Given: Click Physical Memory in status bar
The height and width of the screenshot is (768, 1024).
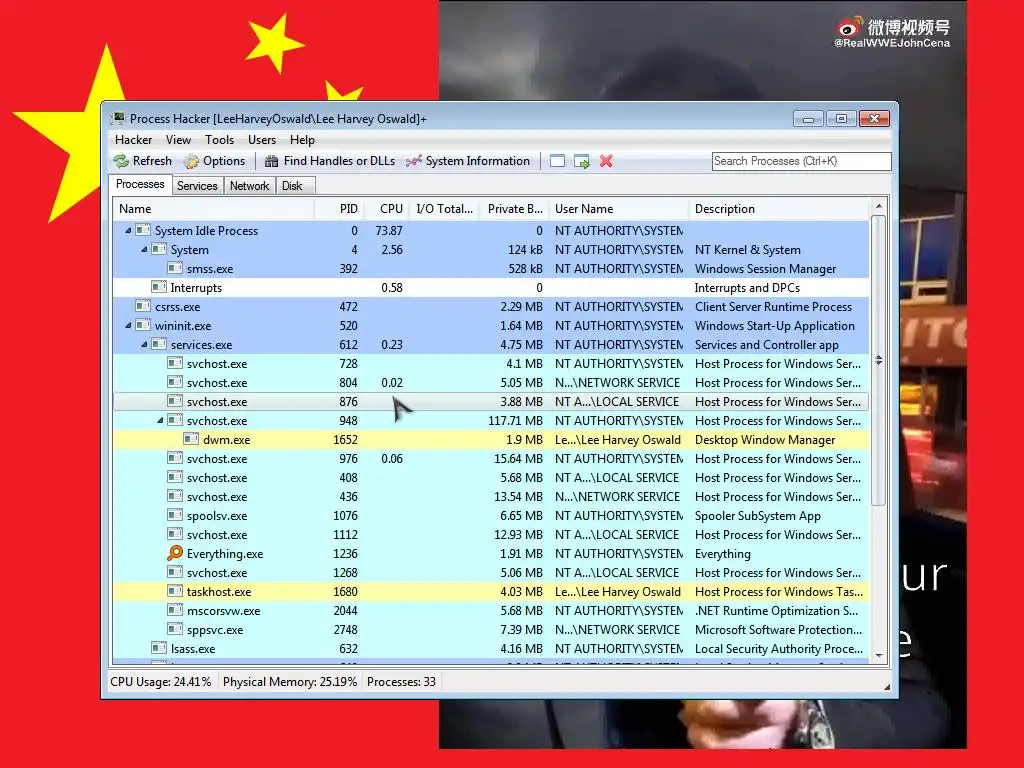Looking at the screenshot, I should [290, 682].
